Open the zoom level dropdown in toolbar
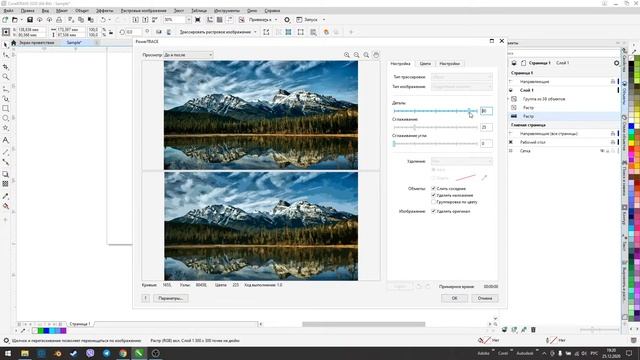The width and height of the screenshot is (640, 360). (189, 20)
